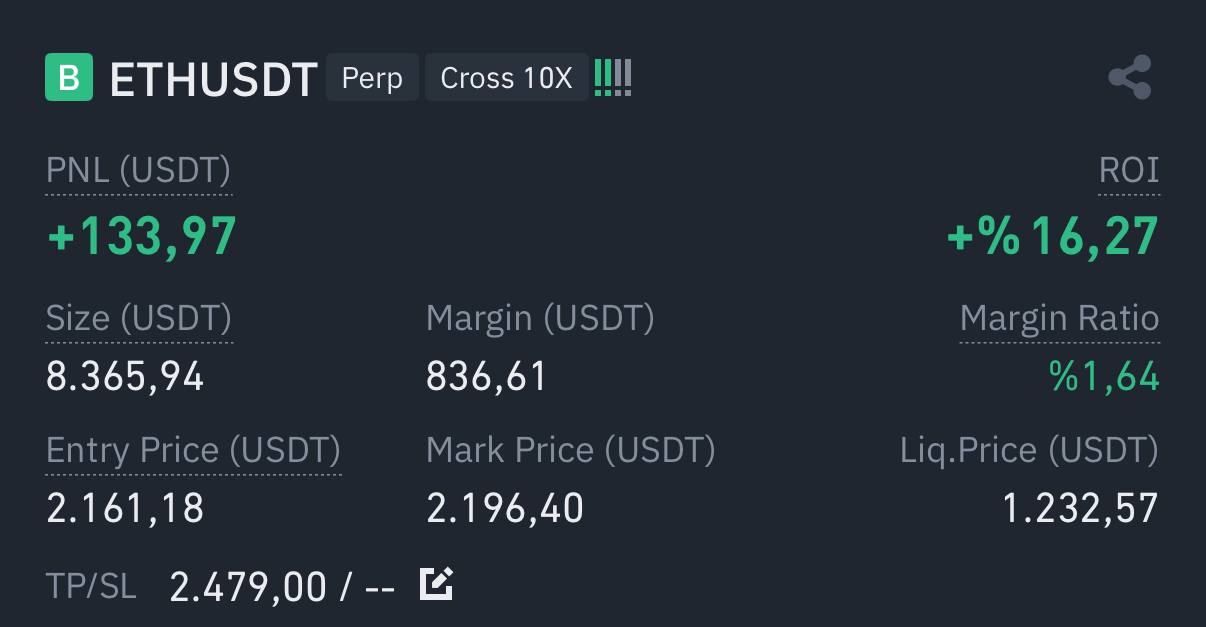Viewport: 1206px width, 627px height.
Task: Tap the Margin Ratio label
Action: (x=1059, y=319)
